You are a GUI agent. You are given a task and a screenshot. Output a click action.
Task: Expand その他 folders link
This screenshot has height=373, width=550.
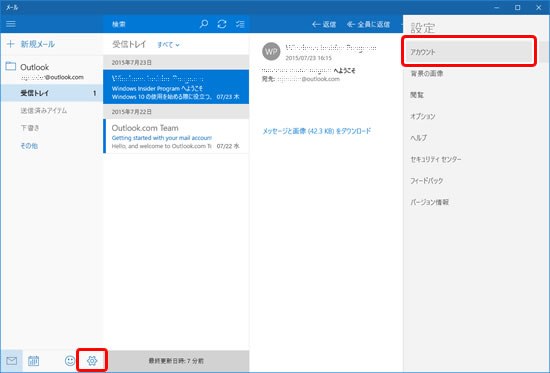tap(29, 146)
